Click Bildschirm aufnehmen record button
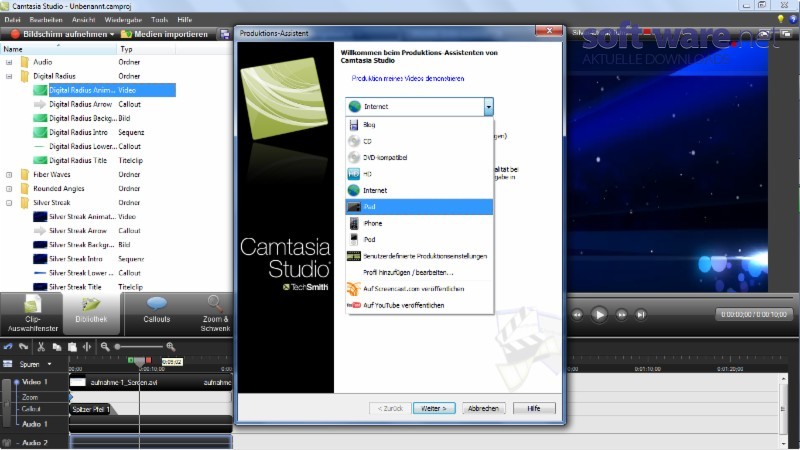 (61, 34)
